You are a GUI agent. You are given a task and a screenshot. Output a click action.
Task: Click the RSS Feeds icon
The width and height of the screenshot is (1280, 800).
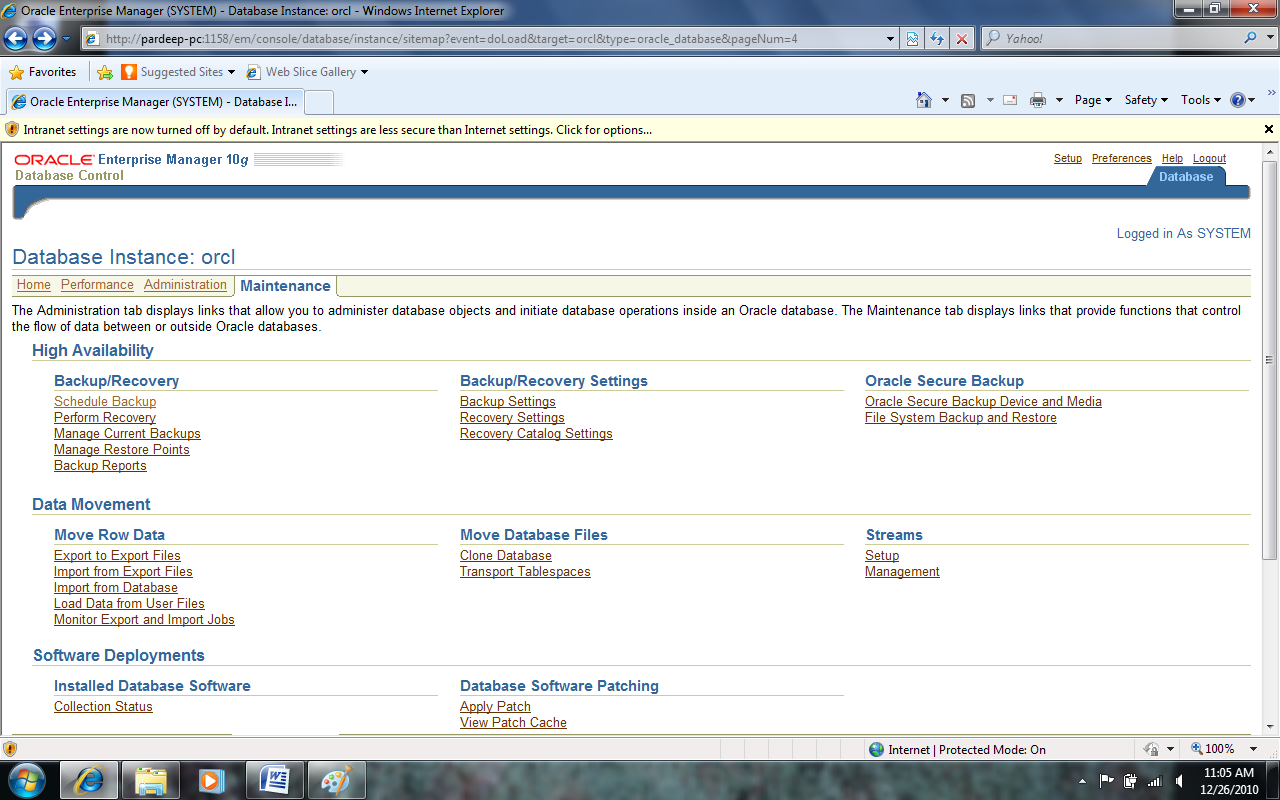pos(968,100)
